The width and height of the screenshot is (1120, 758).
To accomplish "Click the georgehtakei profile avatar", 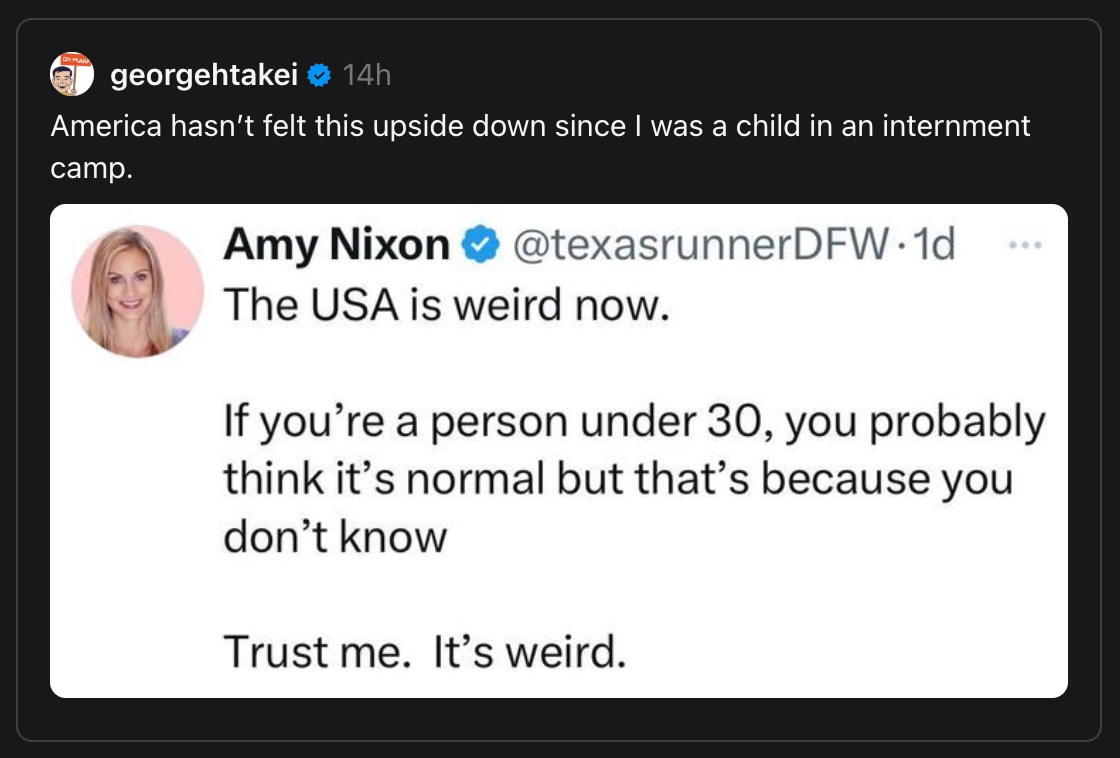I will pyautogui.click(x=71, y=74).
